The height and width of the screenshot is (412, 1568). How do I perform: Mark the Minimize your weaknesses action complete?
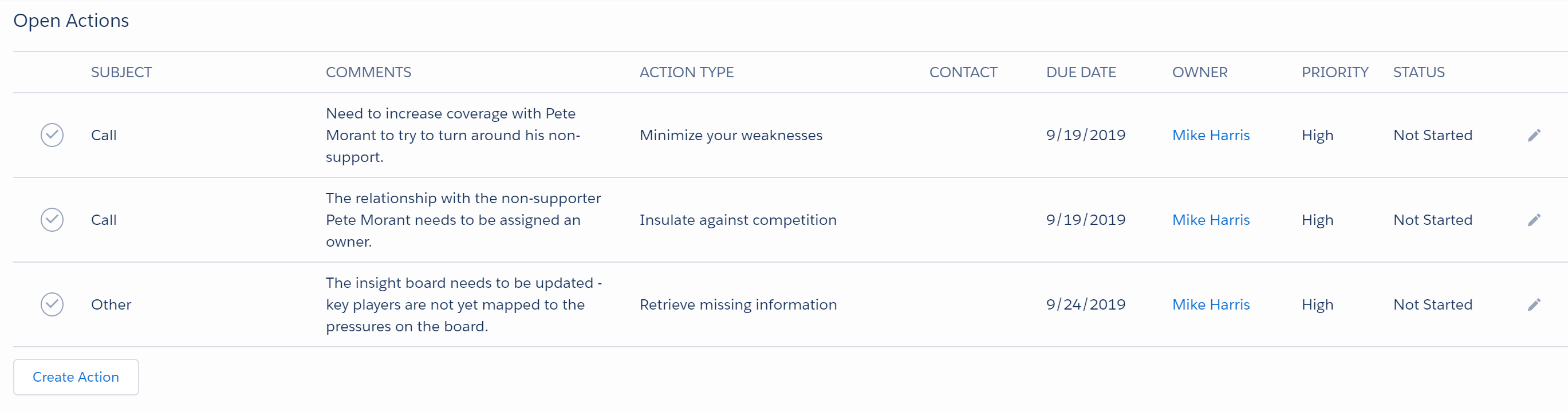coord(52,135)
